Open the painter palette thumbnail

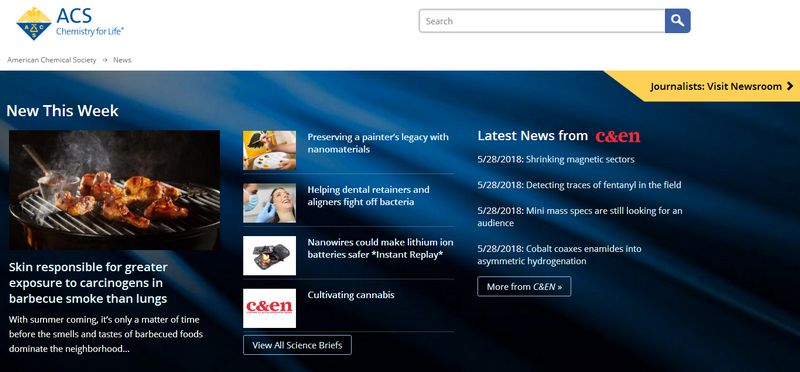pyautogui.click(x=269, y=150)
